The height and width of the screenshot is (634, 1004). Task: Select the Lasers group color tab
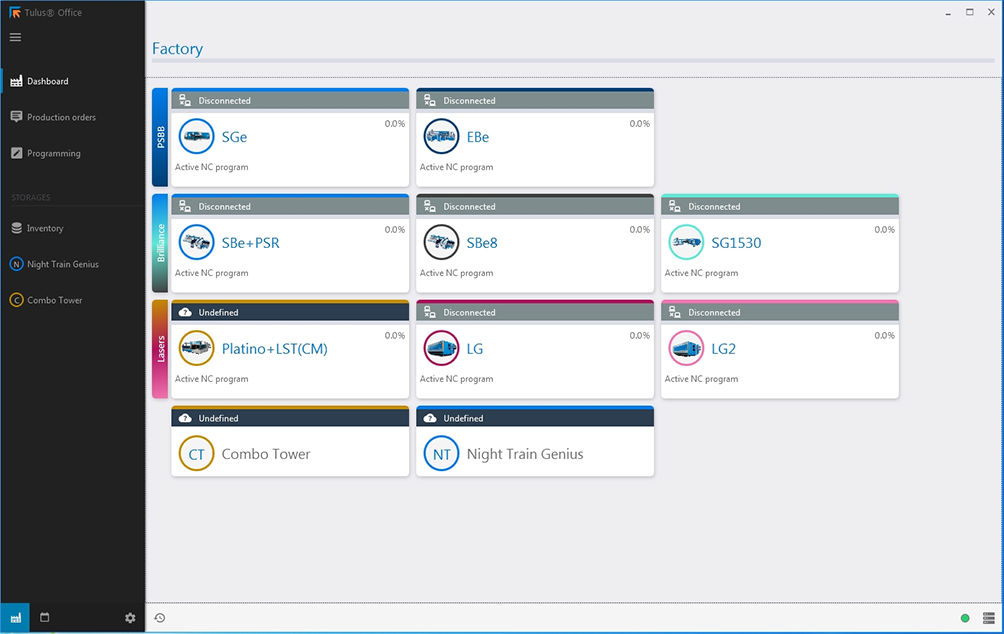point(160,349)
